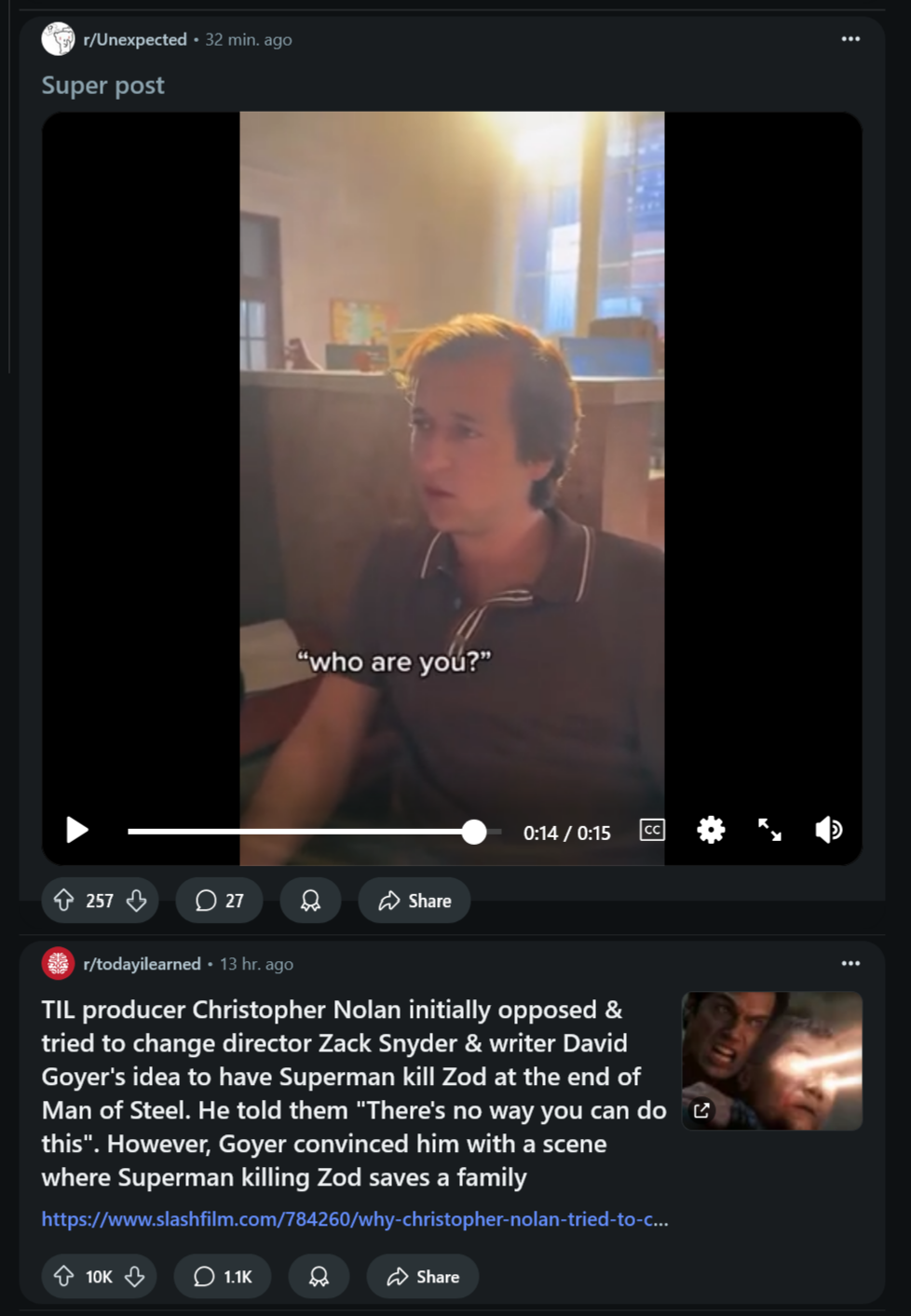Visit the r/Unexpected subreddit
911x1316 pixels.
135,39
